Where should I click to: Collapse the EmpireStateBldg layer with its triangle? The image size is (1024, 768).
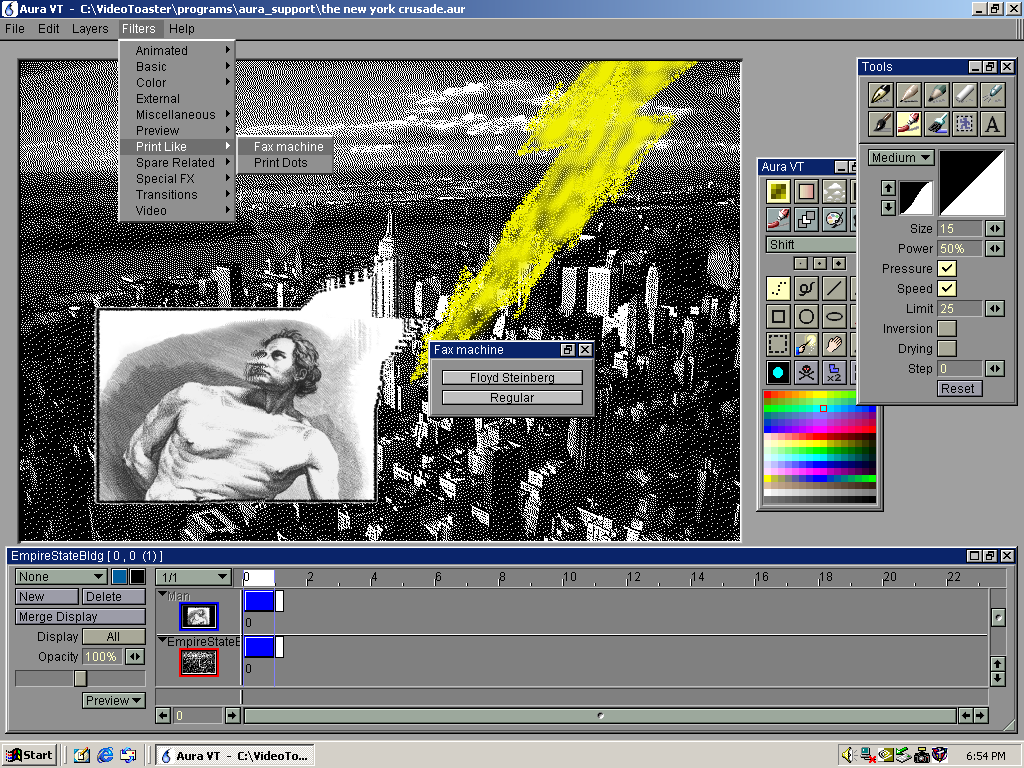point(163,640)
